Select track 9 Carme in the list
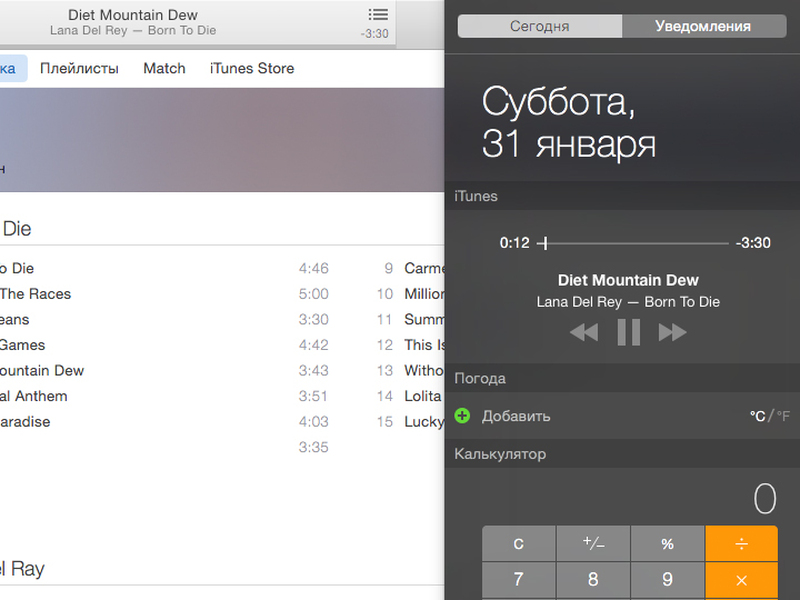 410,268
